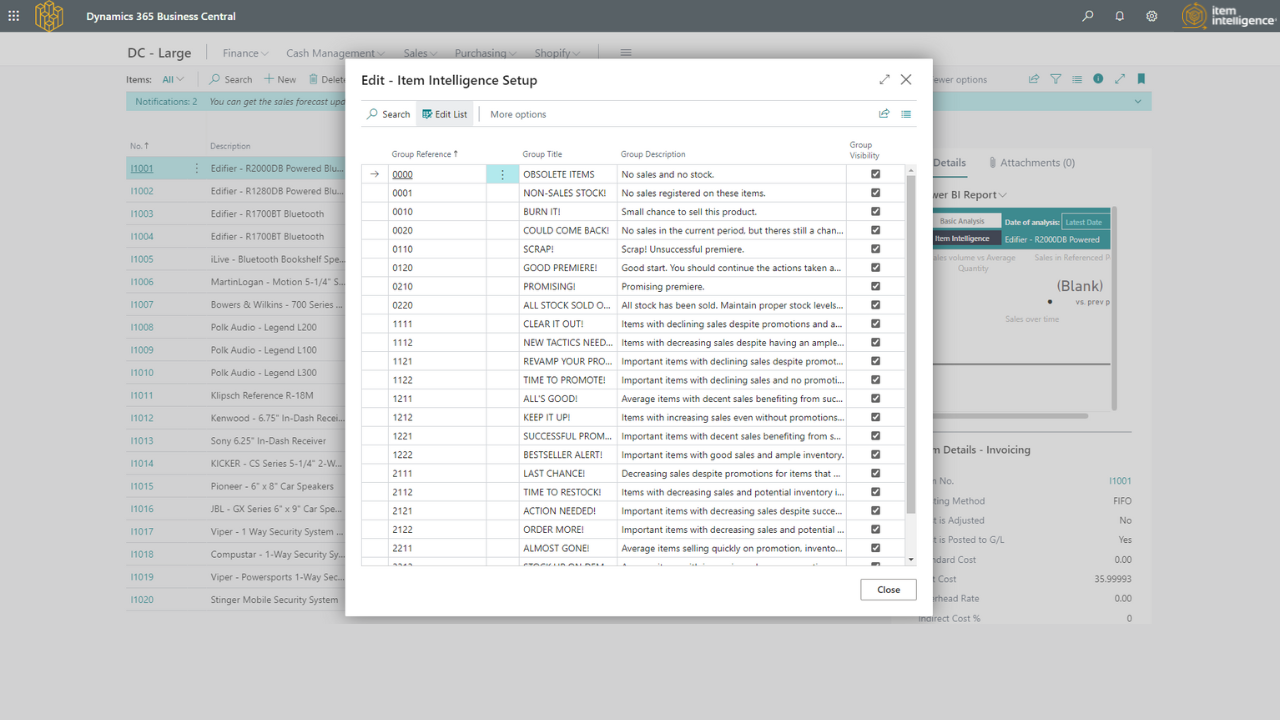Open the three-dot menu for item I1001
The image size is (1280, 720).
(196, 168)
